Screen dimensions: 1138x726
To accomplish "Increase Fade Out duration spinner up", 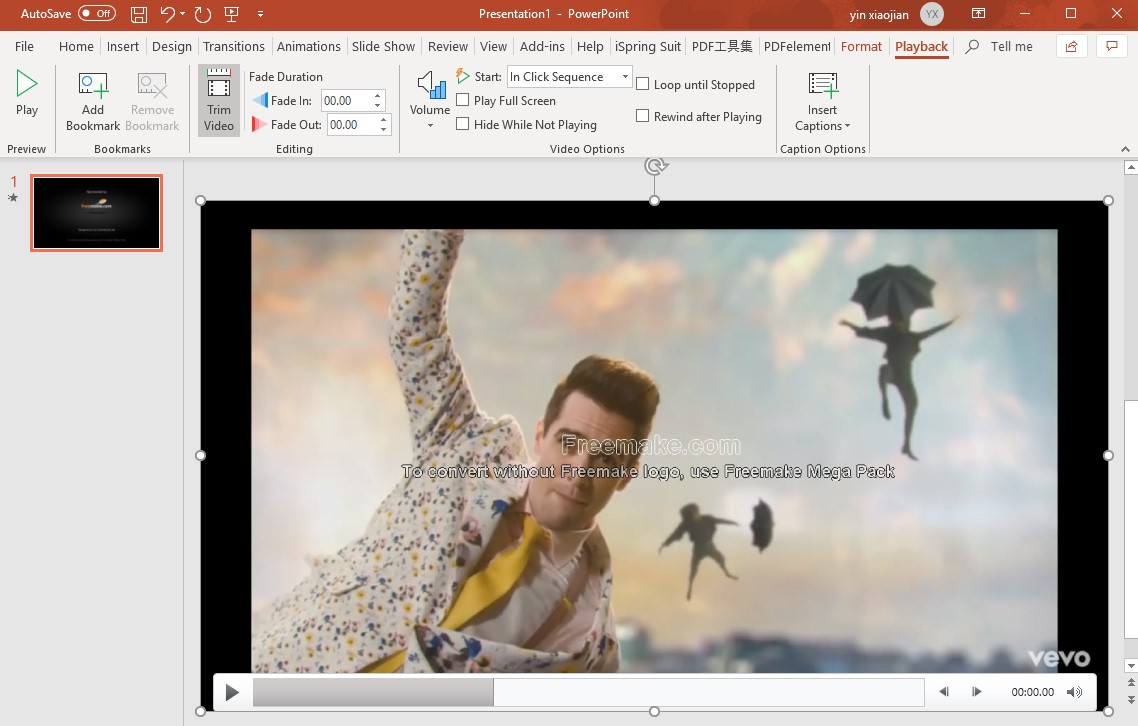I will 383,119.
